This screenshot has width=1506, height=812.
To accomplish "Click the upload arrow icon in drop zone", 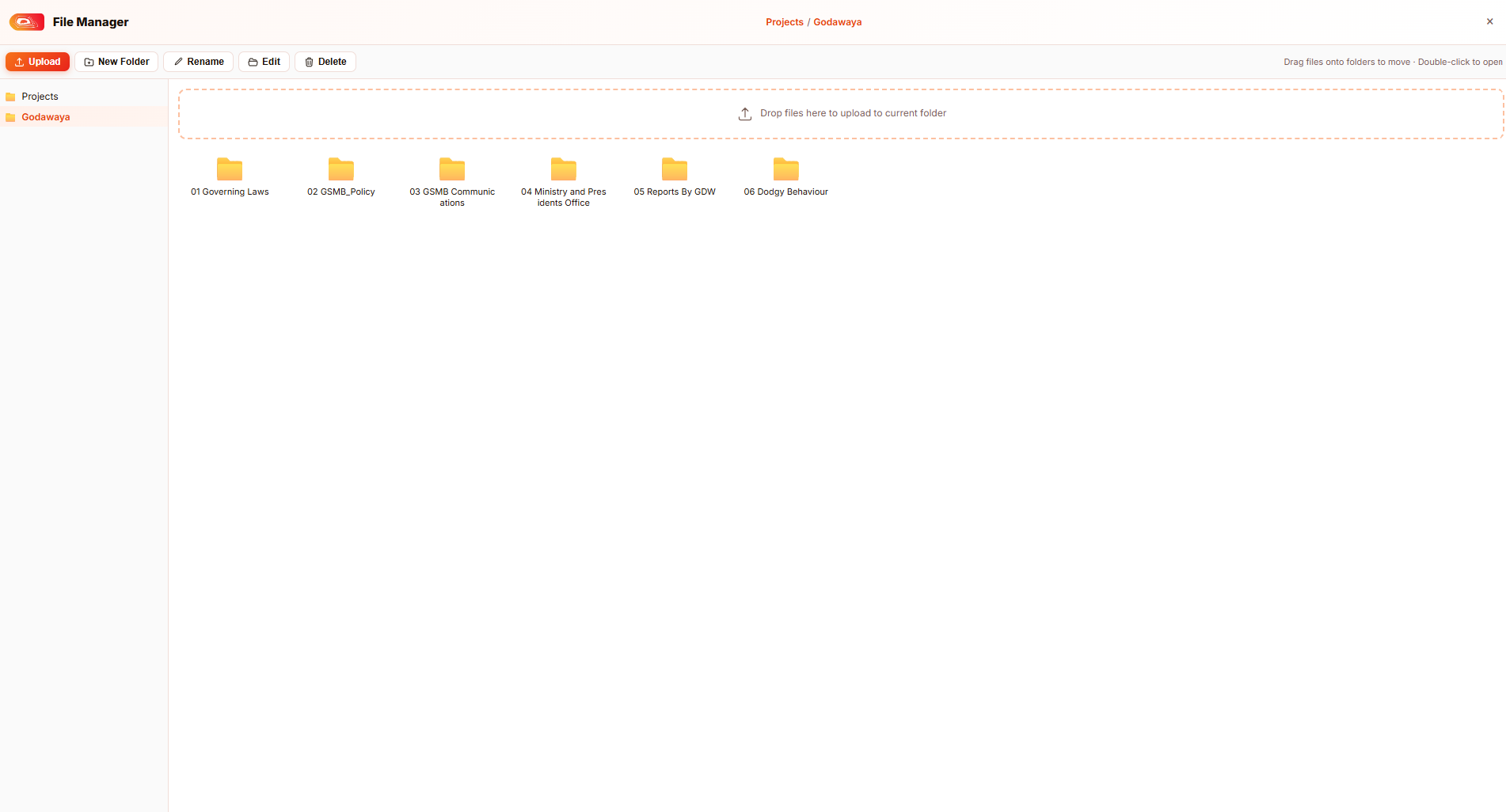I will tap(745, 114).
